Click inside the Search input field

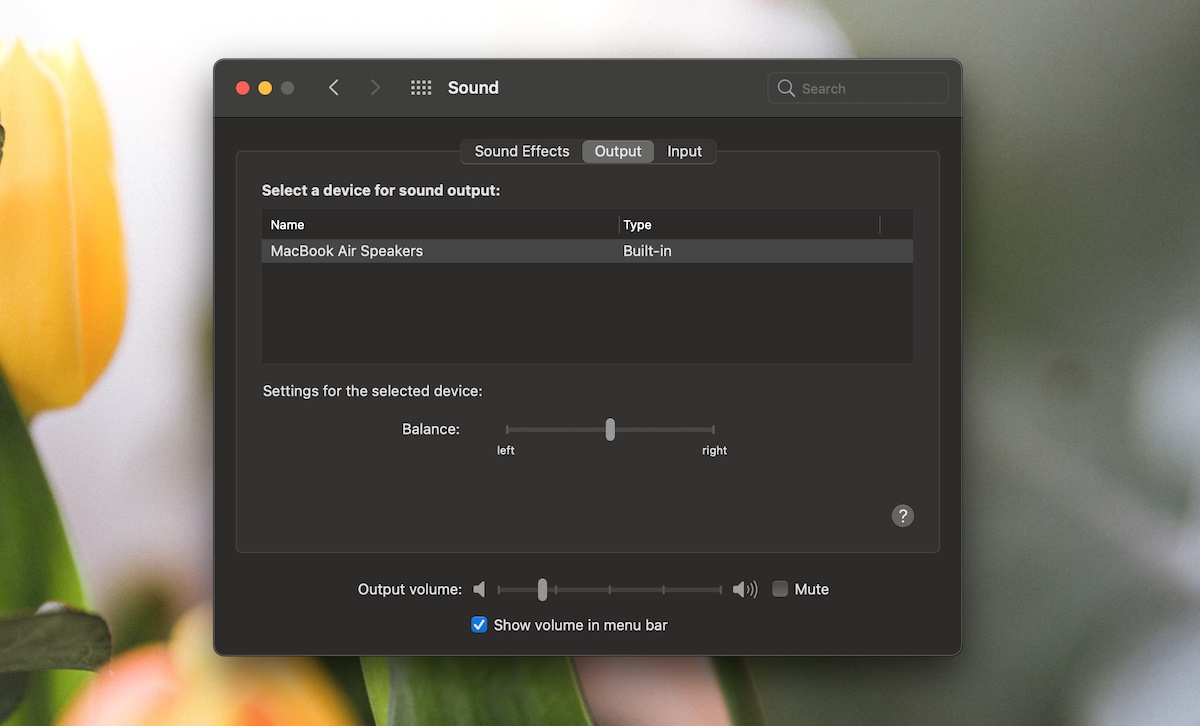click(x=860, y=88)
